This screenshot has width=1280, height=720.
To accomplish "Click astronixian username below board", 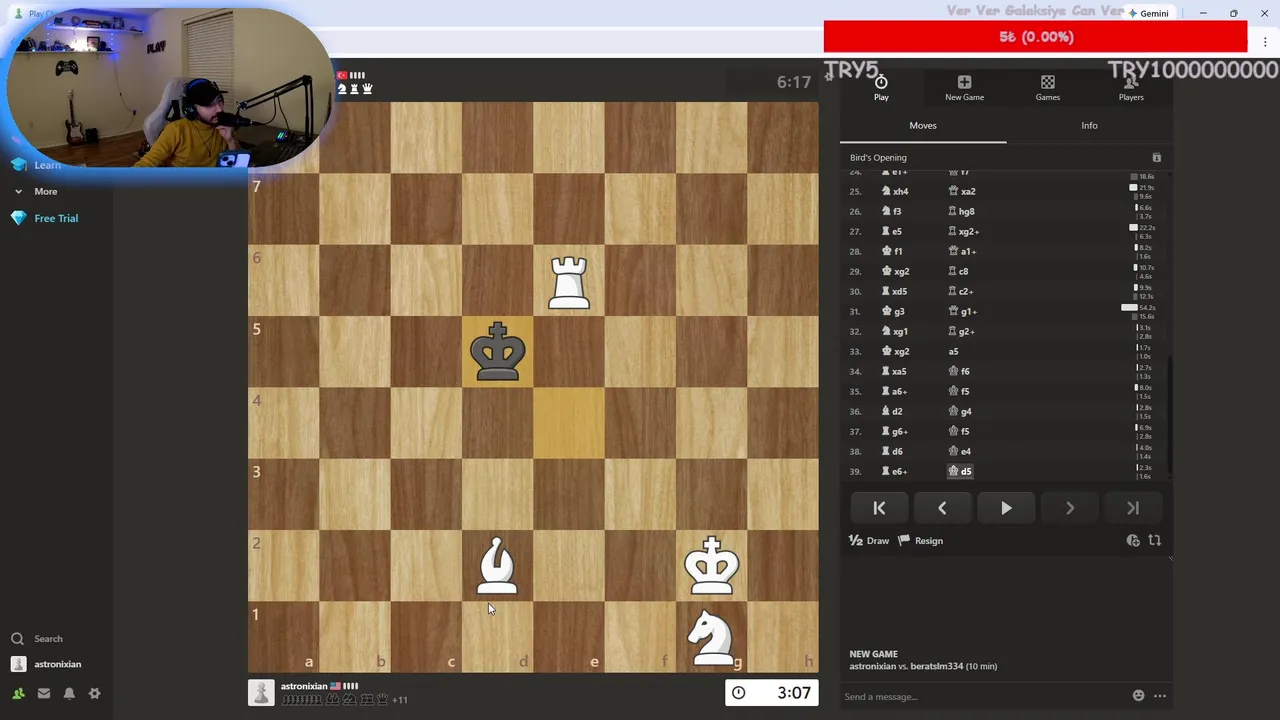I will coord(304,687).
